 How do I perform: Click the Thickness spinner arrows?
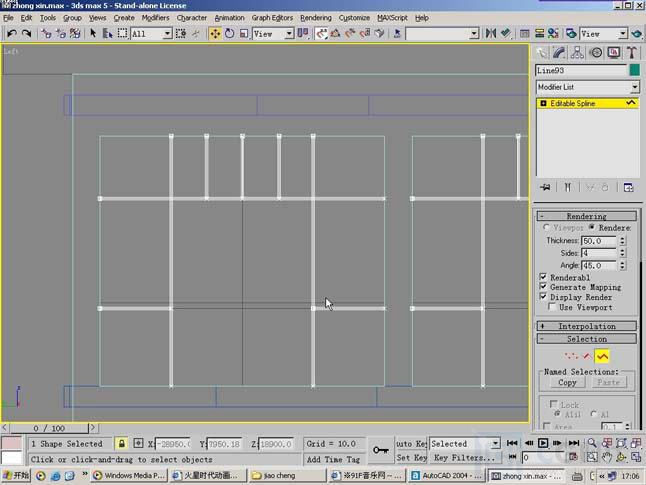(x=622, y=241)
